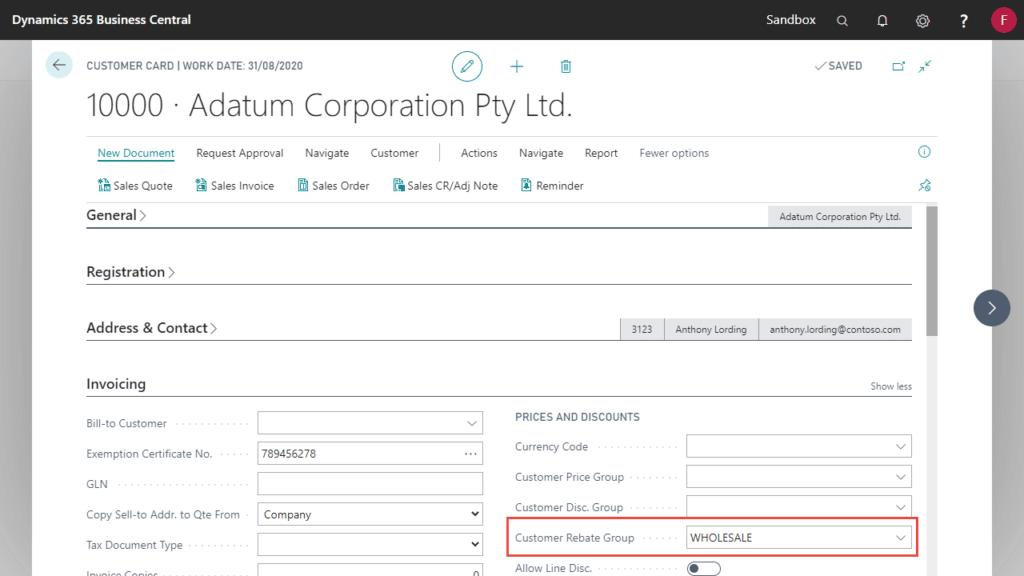Click the help question mark icon

coord(963,20)
